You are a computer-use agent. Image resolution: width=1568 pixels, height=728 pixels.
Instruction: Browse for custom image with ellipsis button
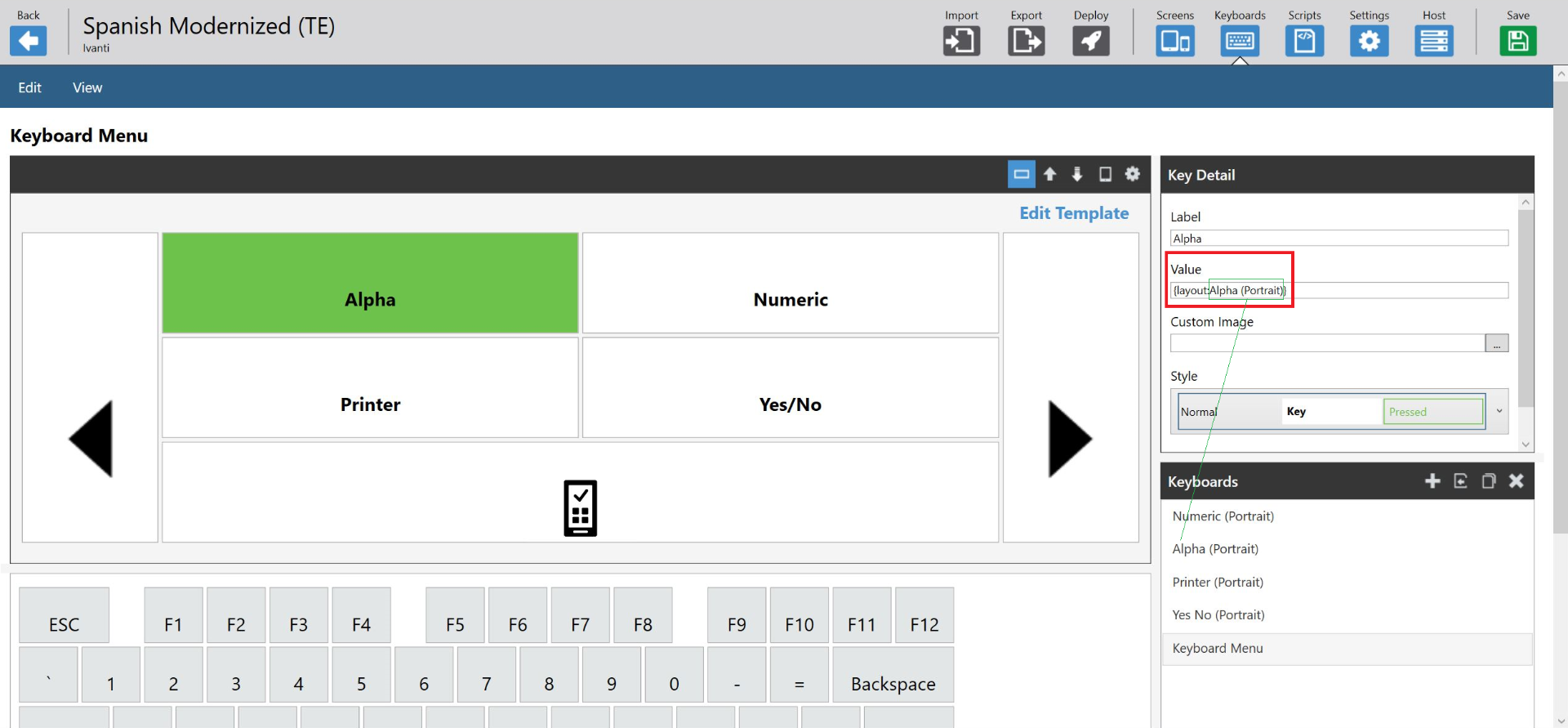[x=1496, y=344]
